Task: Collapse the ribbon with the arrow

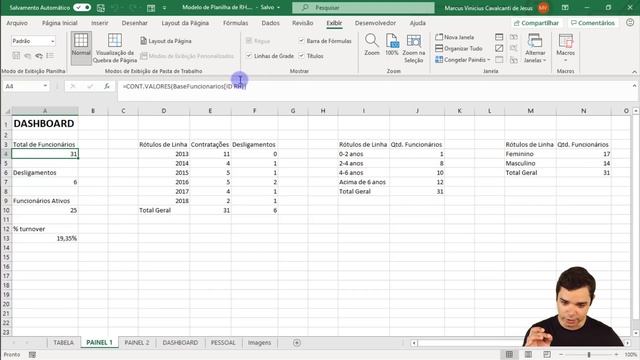Action: click(x=634, y=71)
